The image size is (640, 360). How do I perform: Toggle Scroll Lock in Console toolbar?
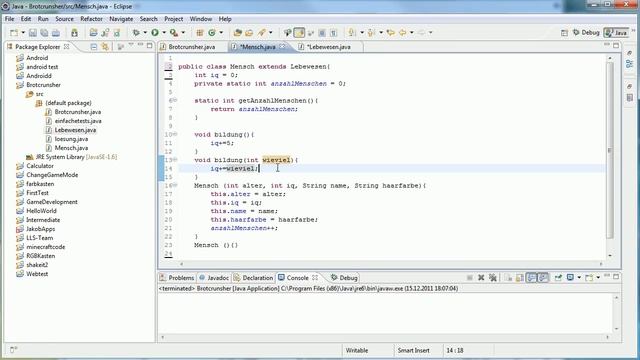tap(520, 278)
